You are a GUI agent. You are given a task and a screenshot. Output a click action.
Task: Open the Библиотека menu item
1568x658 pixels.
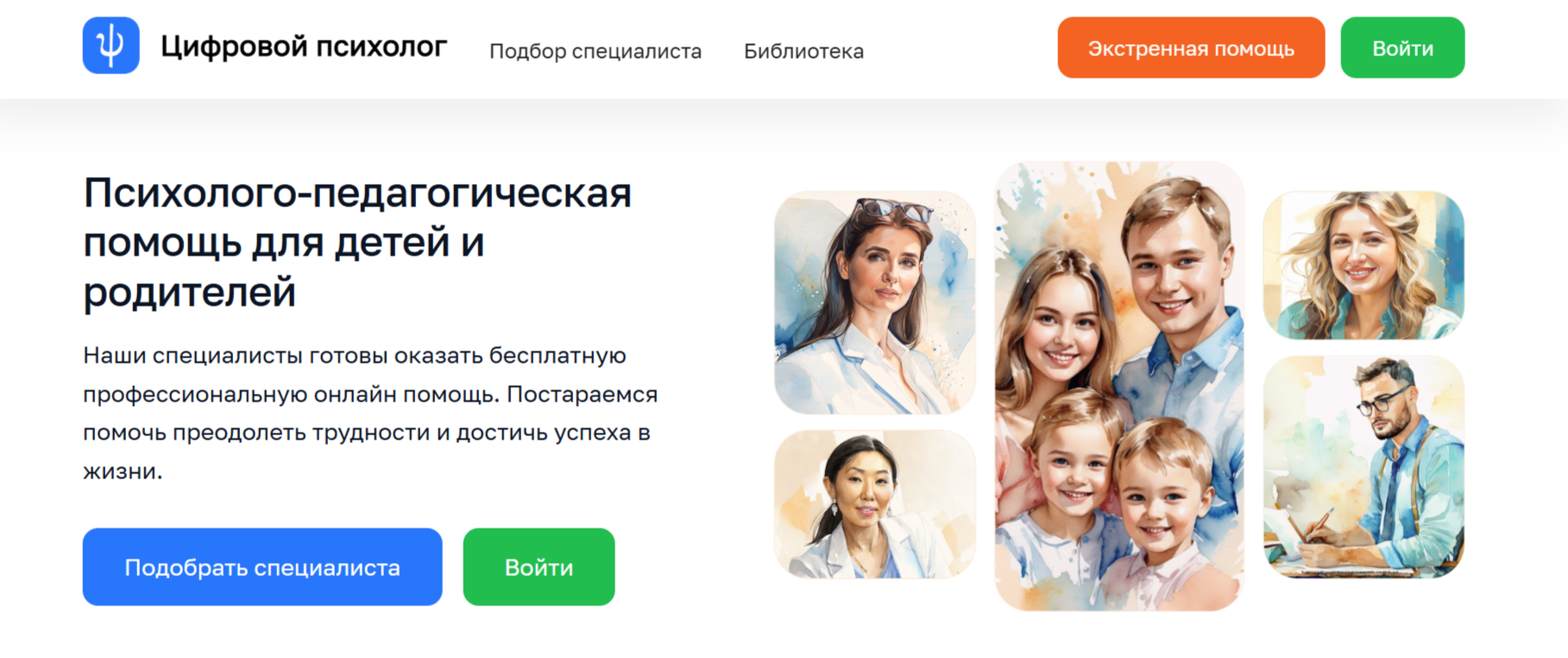pyautogui.click(x=803, y=51)
